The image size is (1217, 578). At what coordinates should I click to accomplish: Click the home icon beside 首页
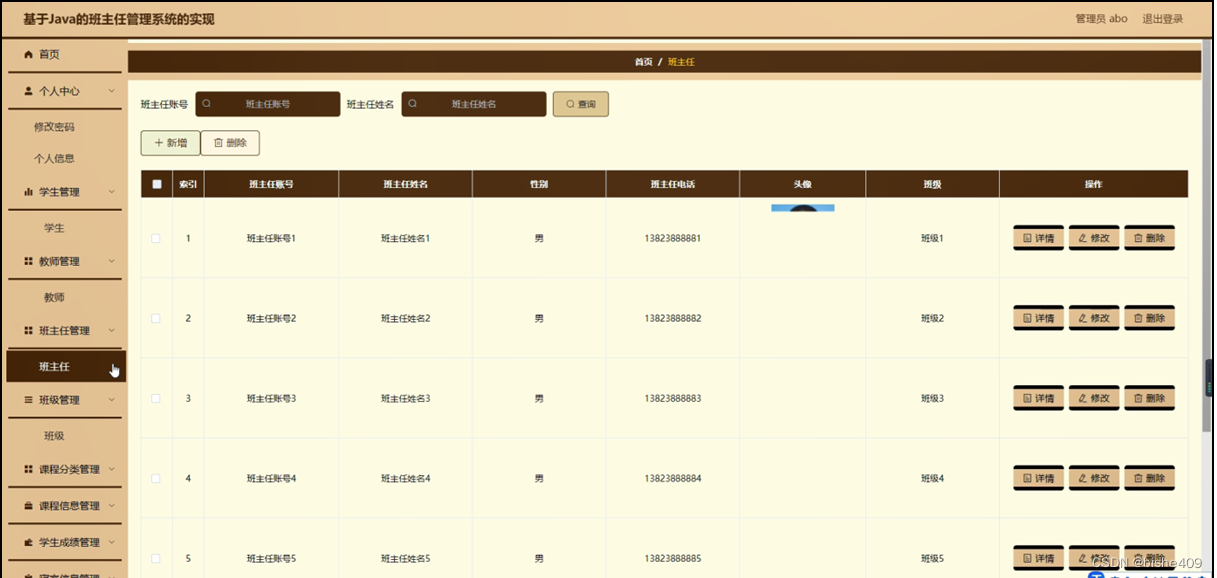[x=28, y=54]
